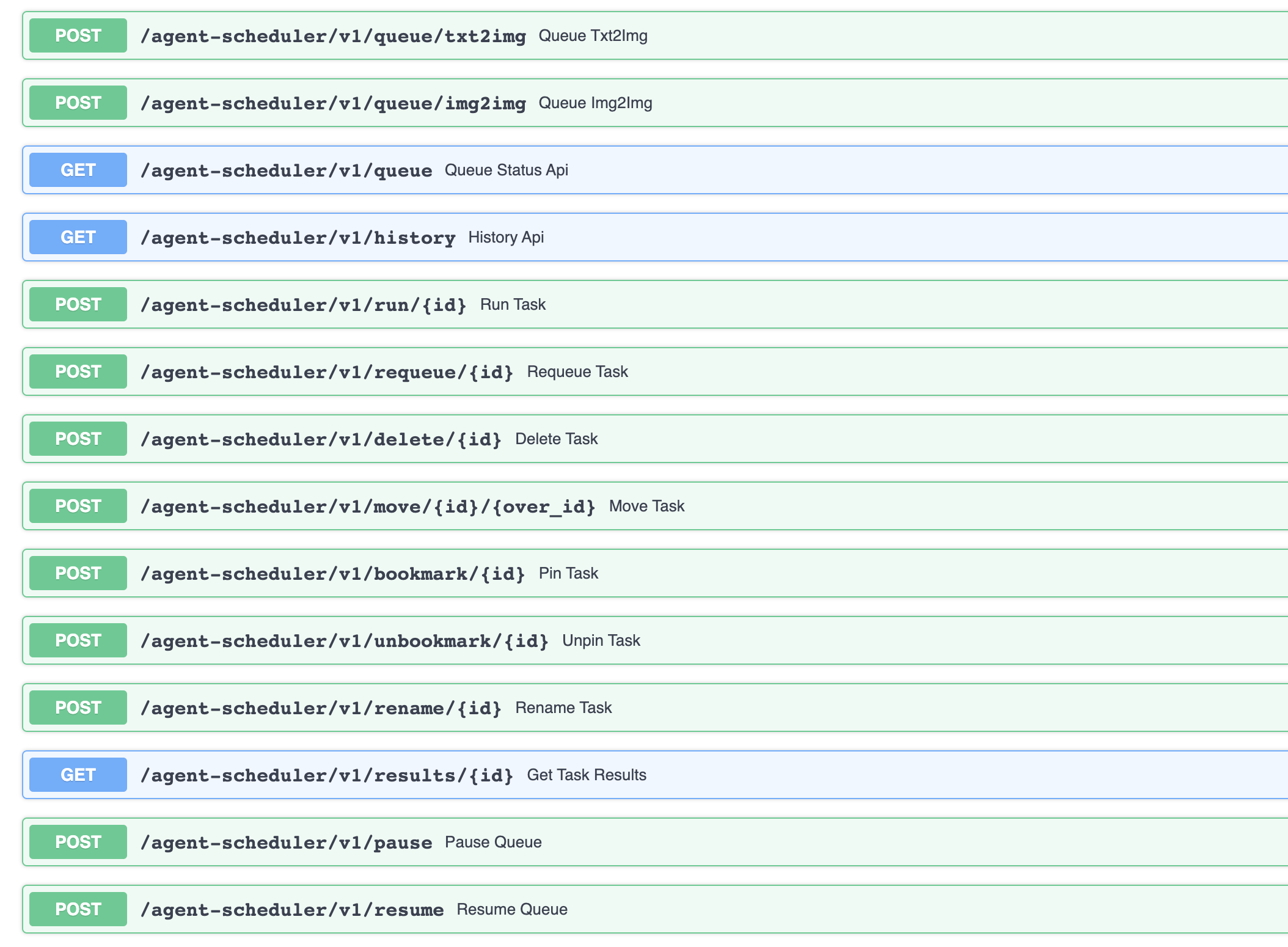
Task: Click the GET badge on the results route
Action: [x=77, y=774]
